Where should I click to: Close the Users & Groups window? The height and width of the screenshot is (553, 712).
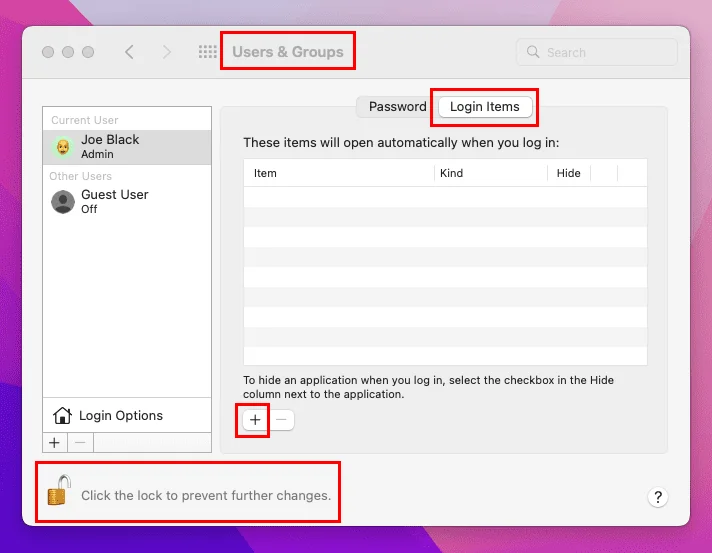coord(48,52)
